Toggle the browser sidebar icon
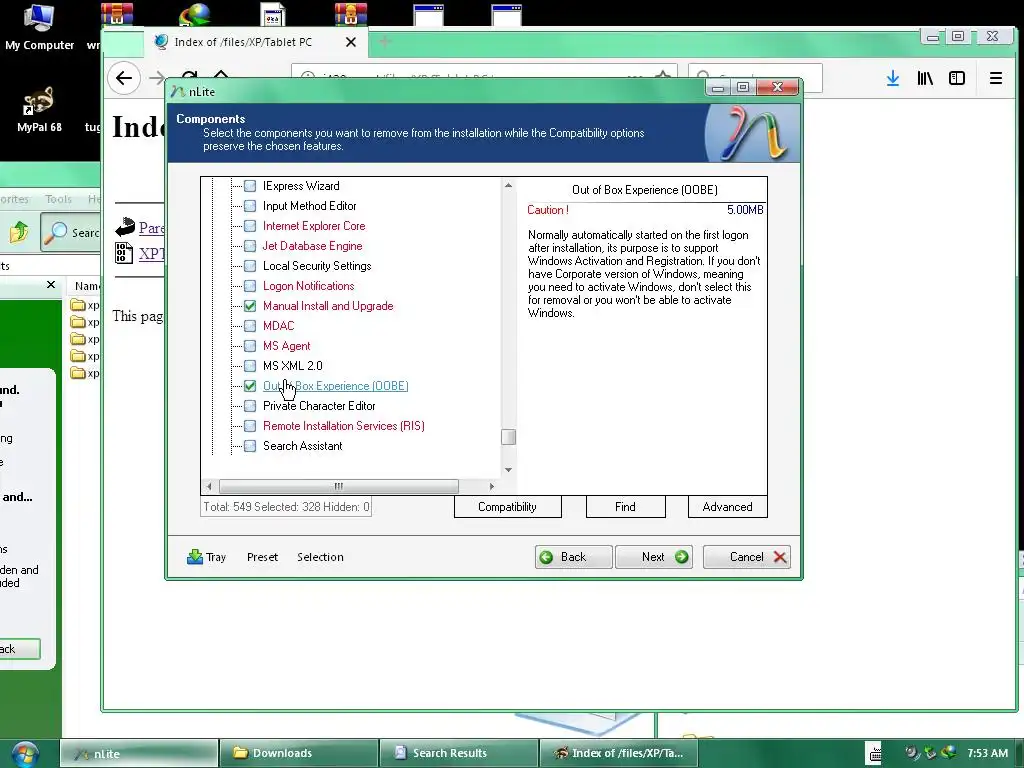Screen dimensions: 1024x768 [x=957, y=78]
